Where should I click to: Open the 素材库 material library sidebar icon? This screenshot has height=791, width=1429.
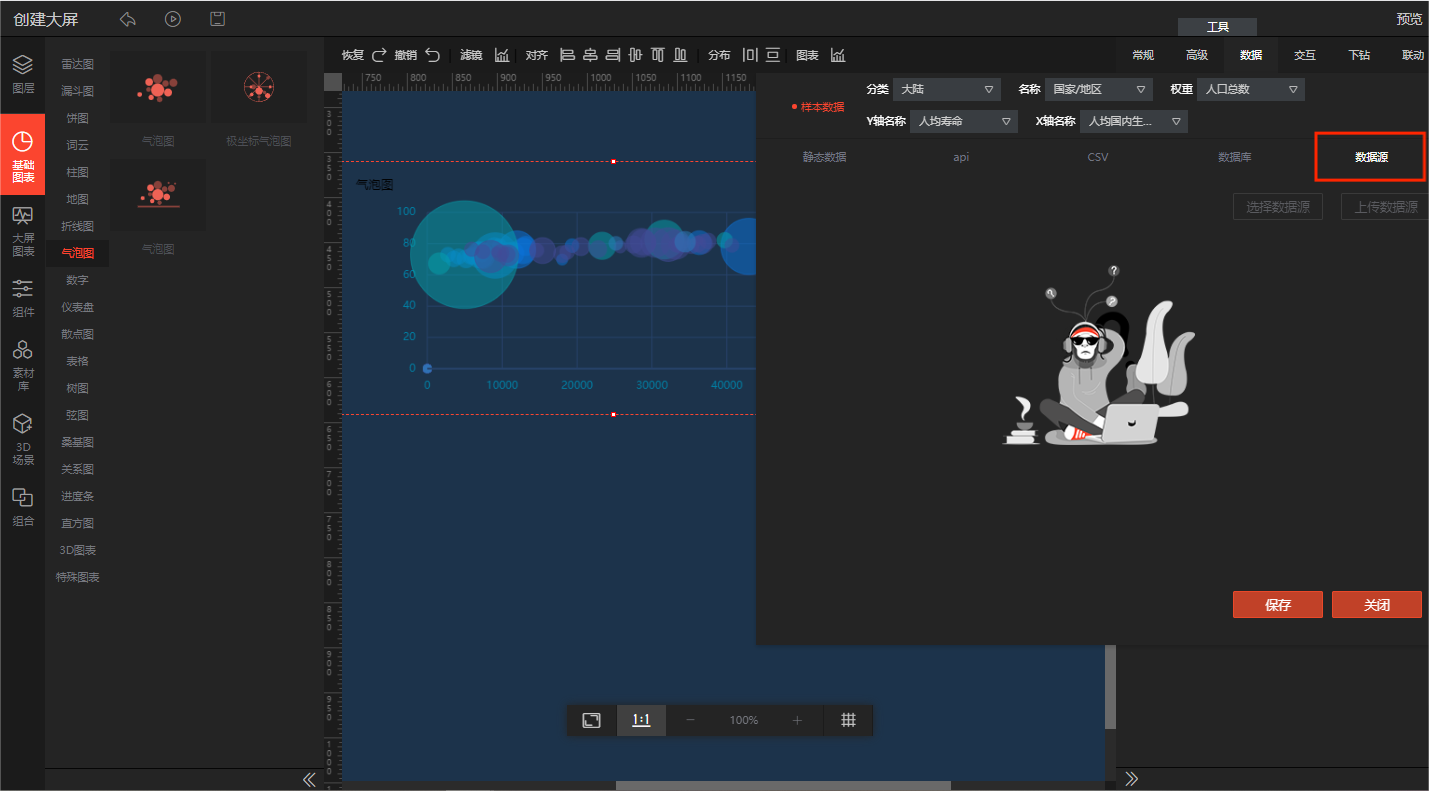coord(22,364)
